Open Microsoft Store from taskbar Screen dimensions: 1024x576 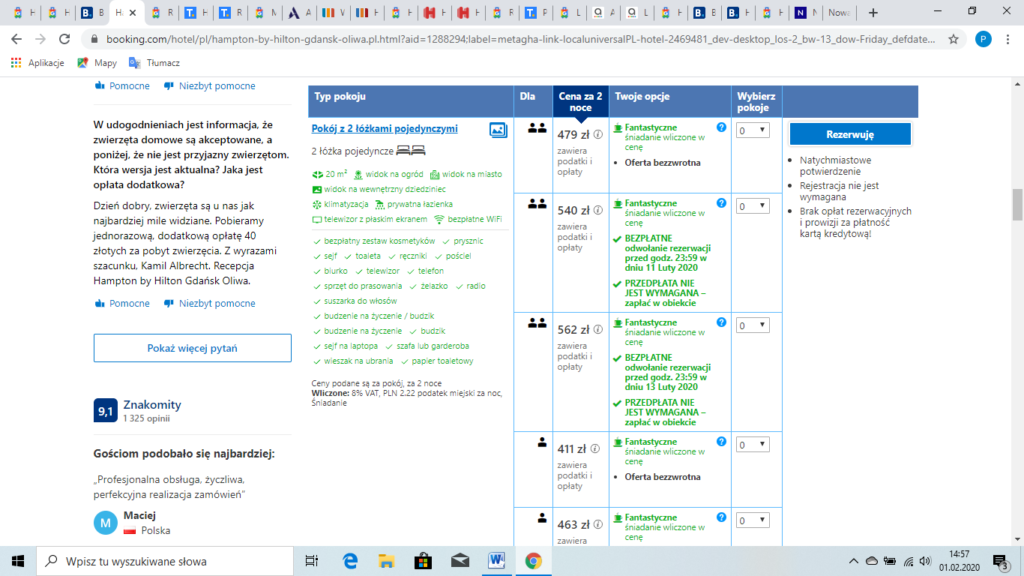(x=423, y=561)
